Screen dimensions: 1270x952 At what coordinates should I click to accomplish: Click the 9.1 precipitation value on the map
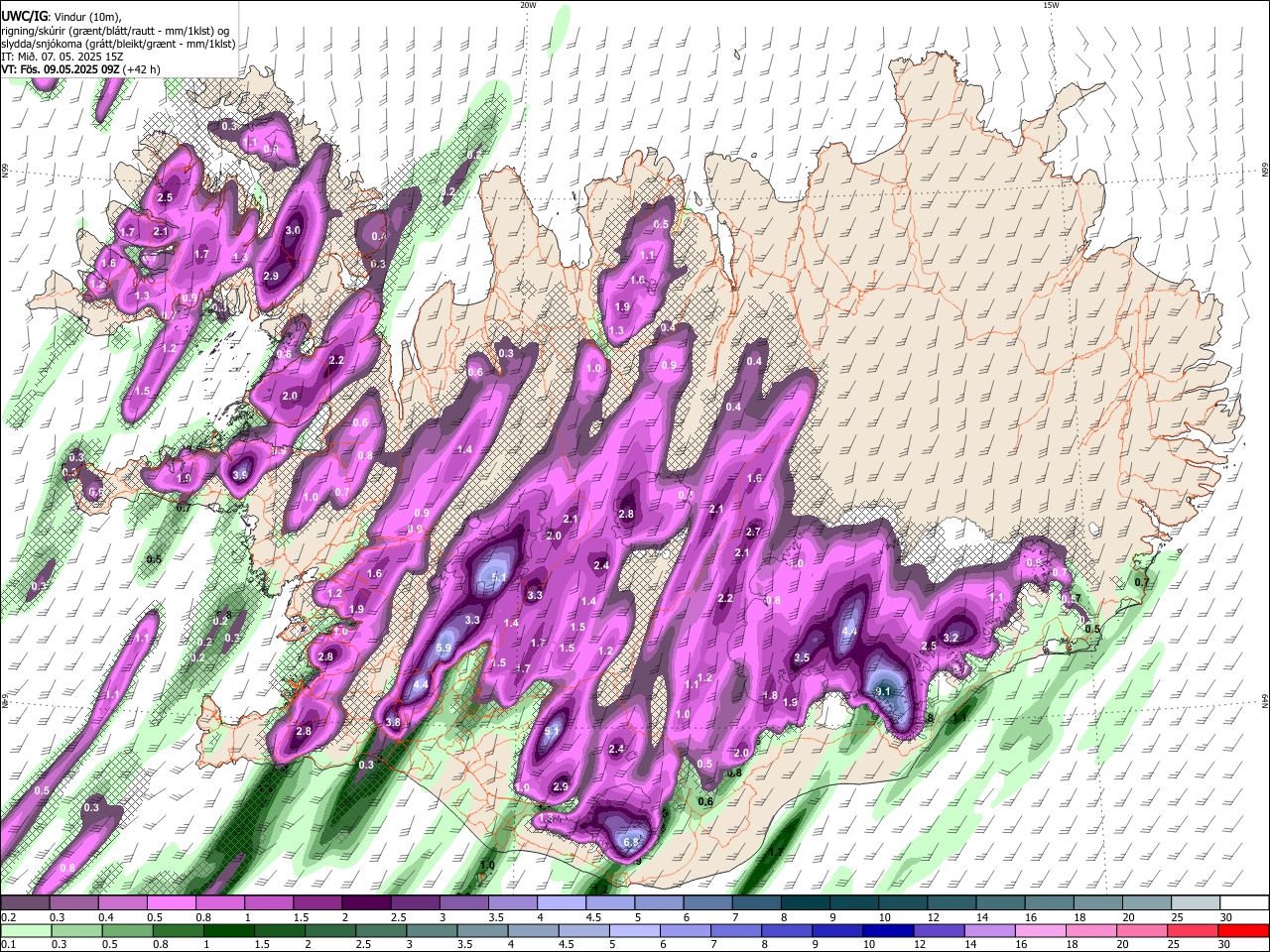click(x=885, y=692)
